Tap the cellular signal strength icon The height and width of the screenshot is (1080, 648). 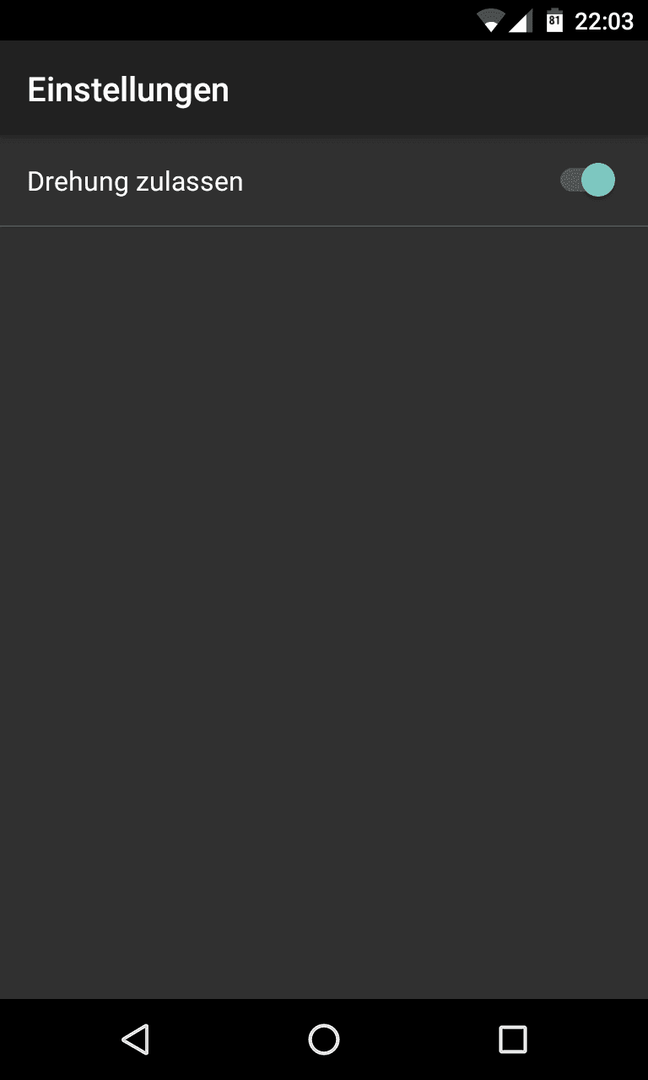click(521, 21)
